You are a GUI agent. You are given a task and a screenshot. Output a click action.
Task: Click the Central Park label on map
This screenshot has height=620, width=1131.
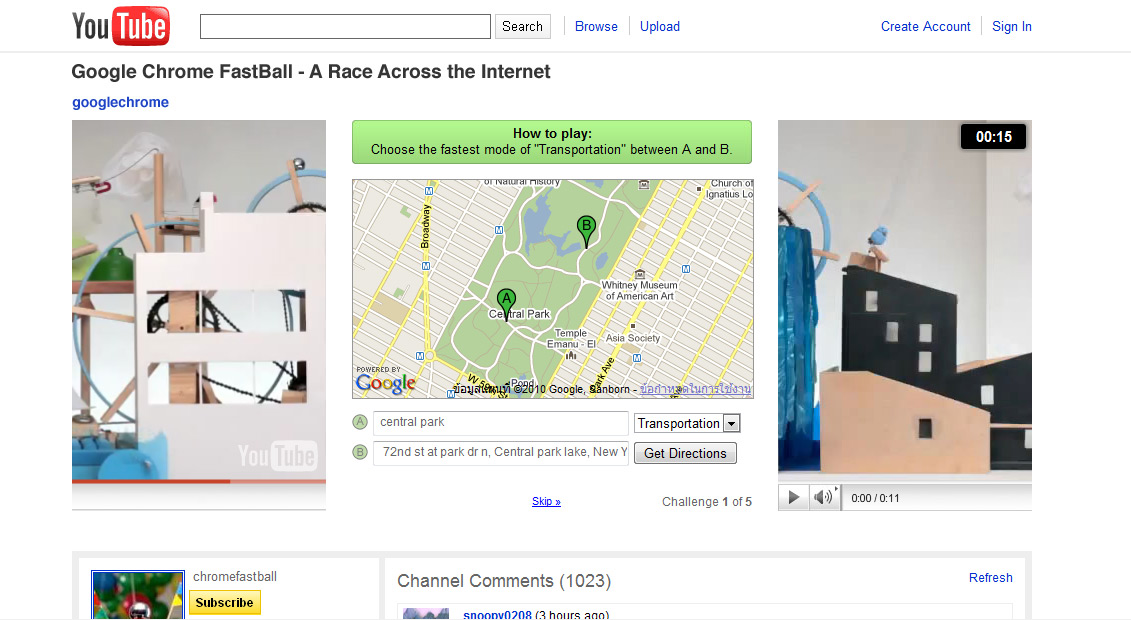tap(519, 314)
